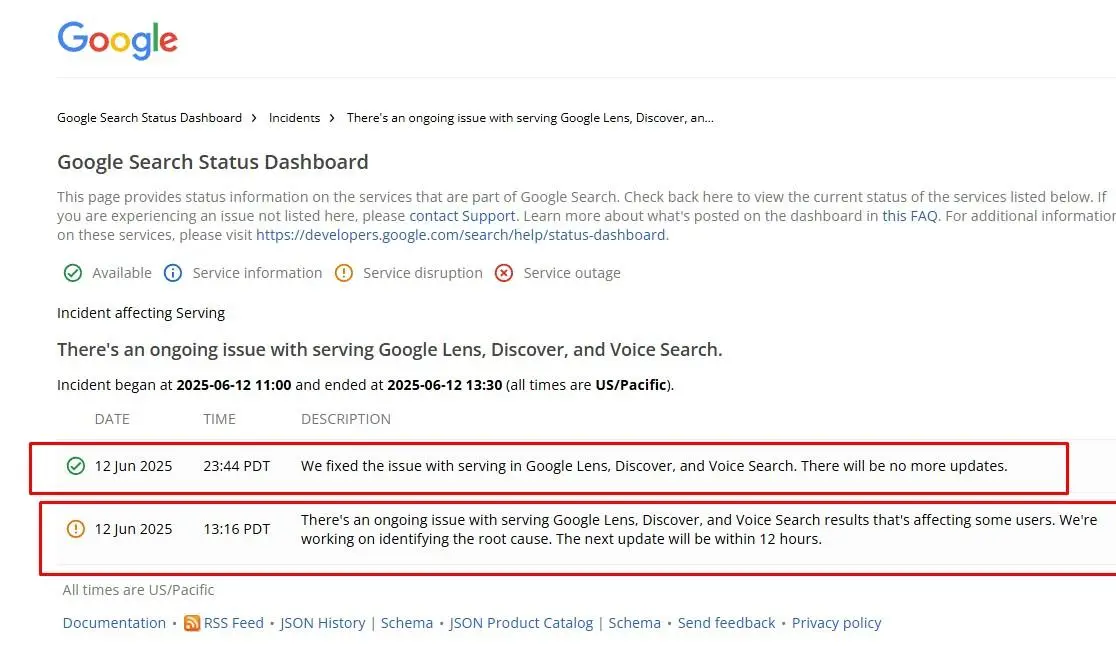The image size is (1116, 672).
Task: Open the Schema link after JSON Product Catalog
Action: (x=634, y=623)
